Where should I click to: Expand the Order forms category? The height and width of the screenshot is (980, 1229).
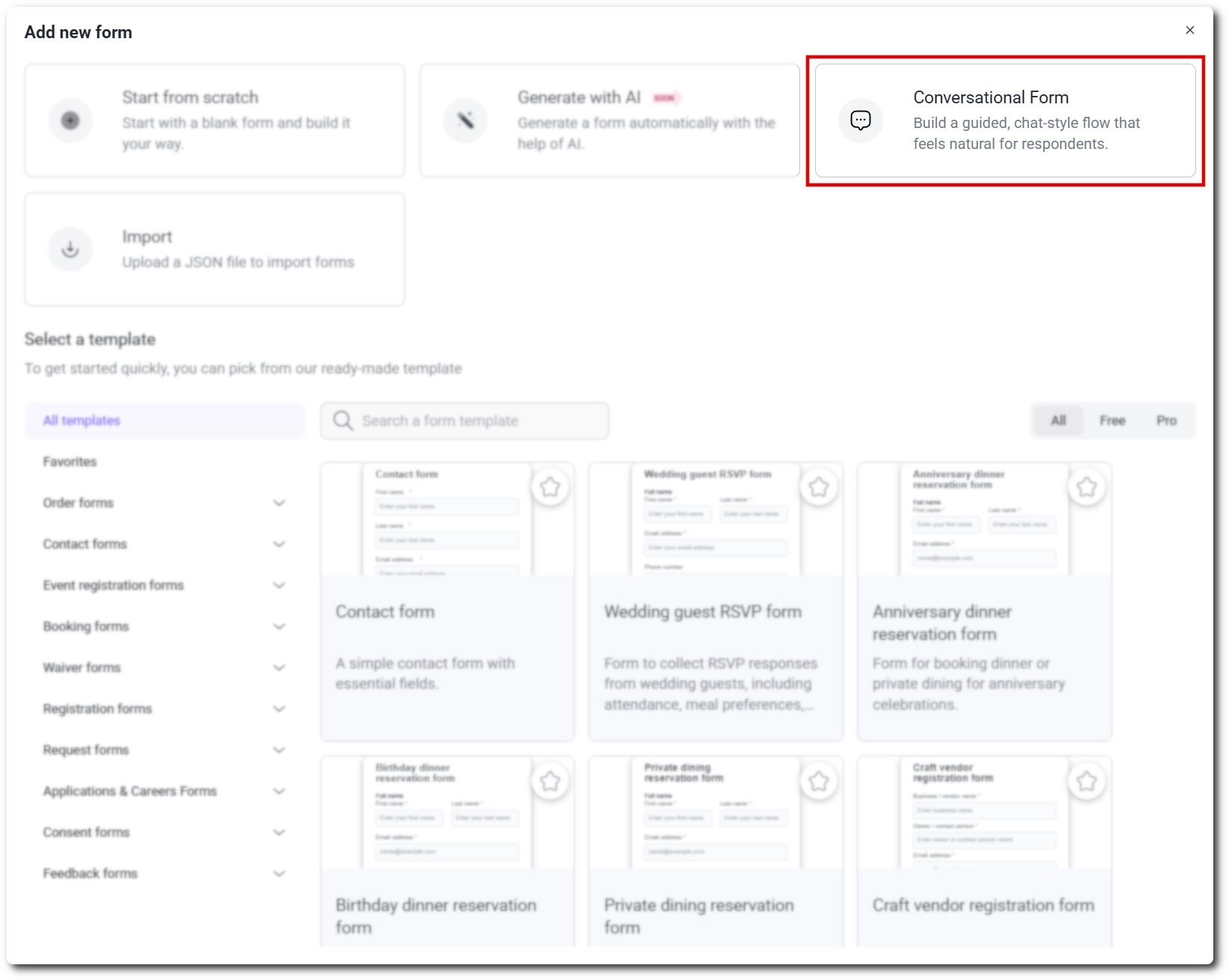[x=279, y=503]
